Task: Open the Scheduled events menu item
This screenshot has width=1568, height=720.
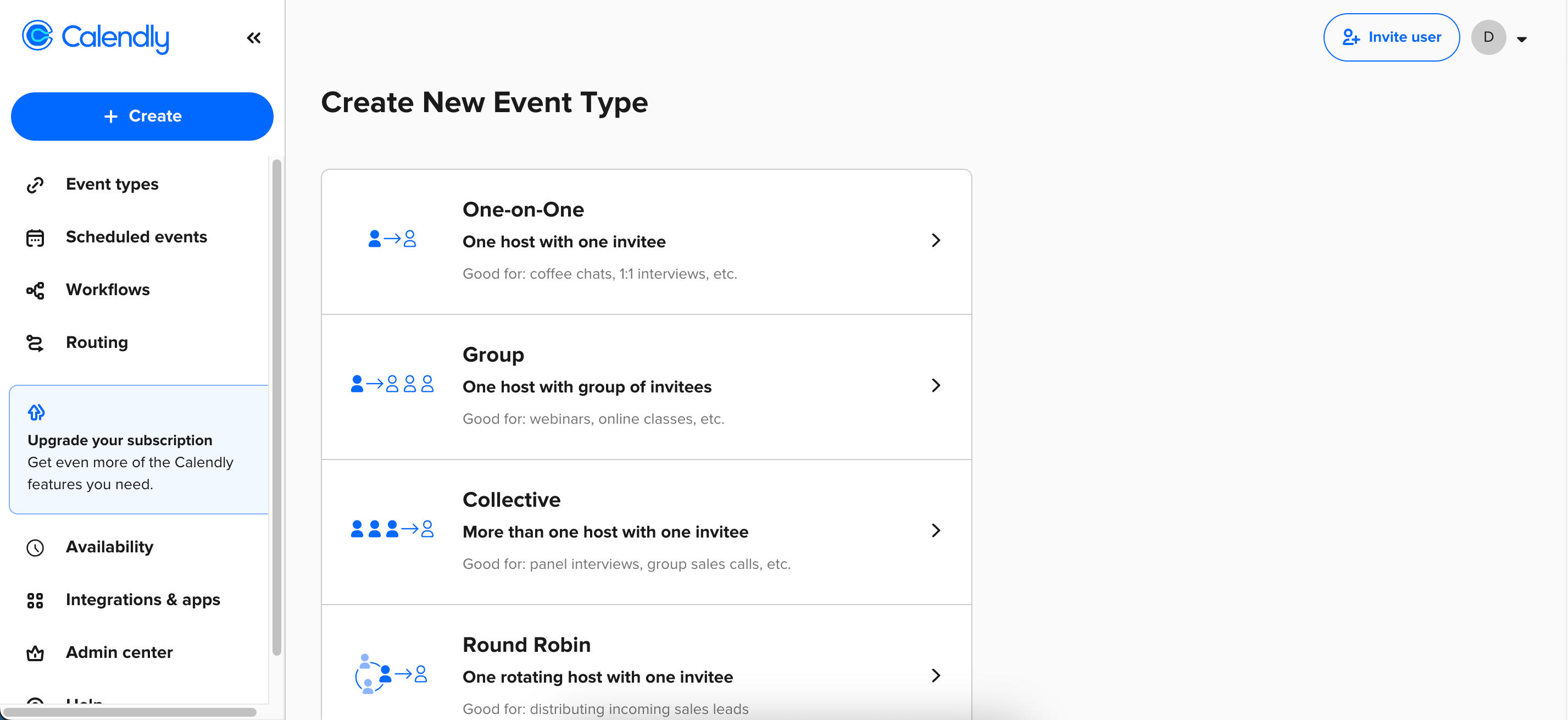Action: click(x=136, y=237)
